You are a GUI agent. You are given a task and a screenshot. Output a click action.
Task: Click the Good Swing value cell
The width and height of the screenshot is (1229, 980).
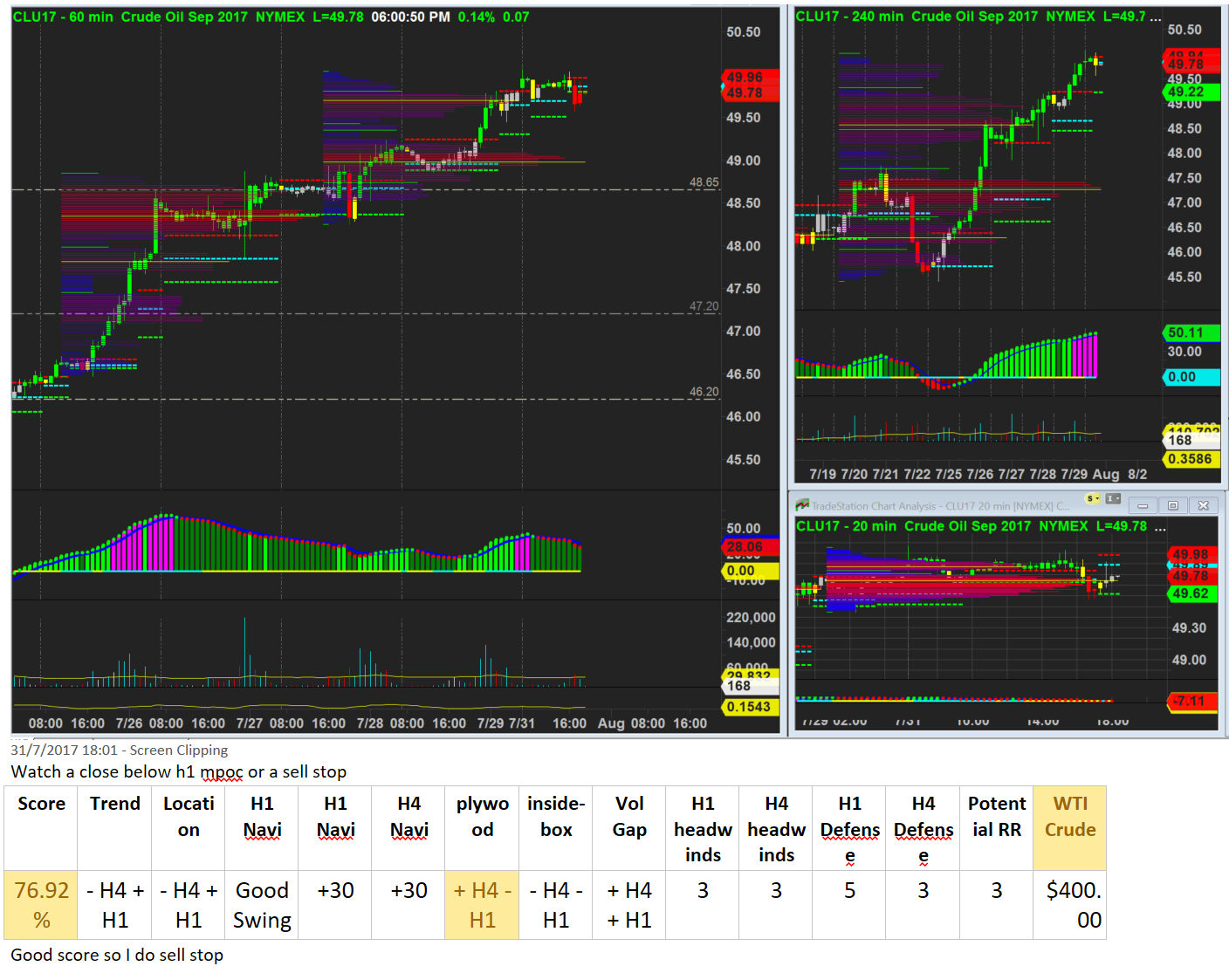261,905
